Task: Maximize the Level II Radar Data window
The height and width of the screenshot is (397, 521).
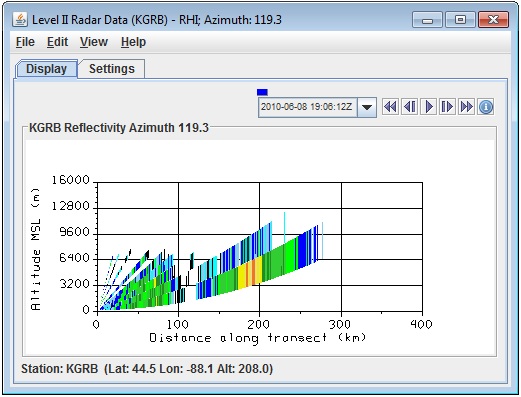Action: (460, 20)
